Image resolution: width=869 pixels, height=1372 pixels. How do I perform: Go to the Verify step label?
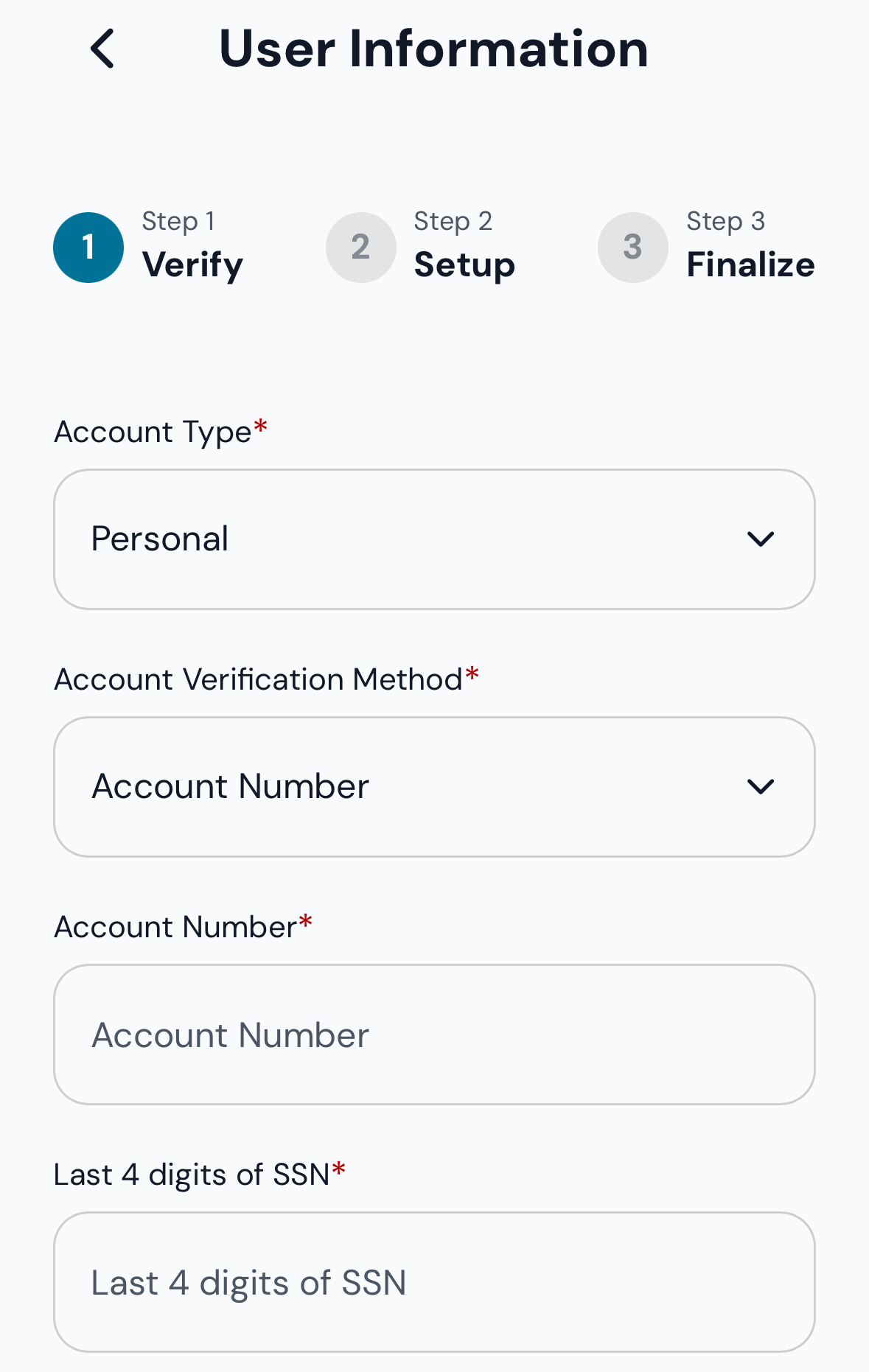(x=192, y=265)
